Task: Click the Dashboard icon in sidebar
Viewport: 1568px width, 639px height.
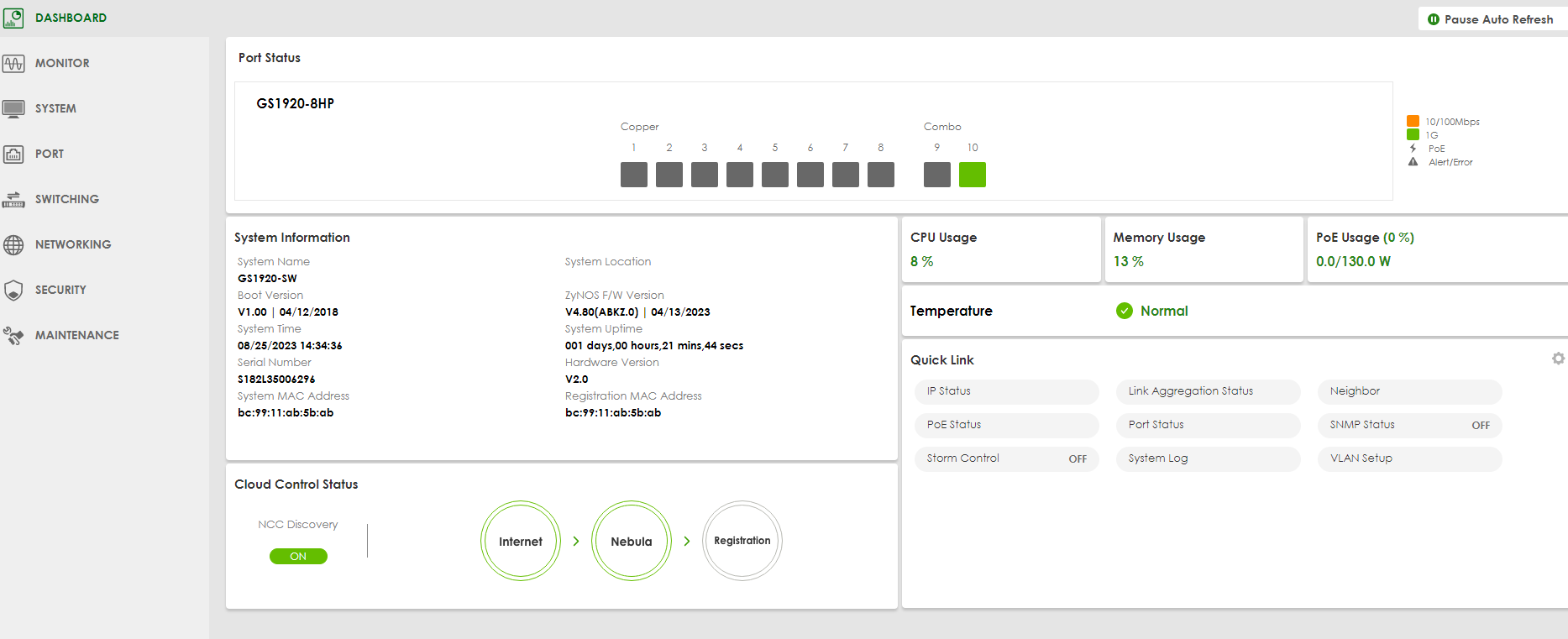Action: (x=13, y=18)
